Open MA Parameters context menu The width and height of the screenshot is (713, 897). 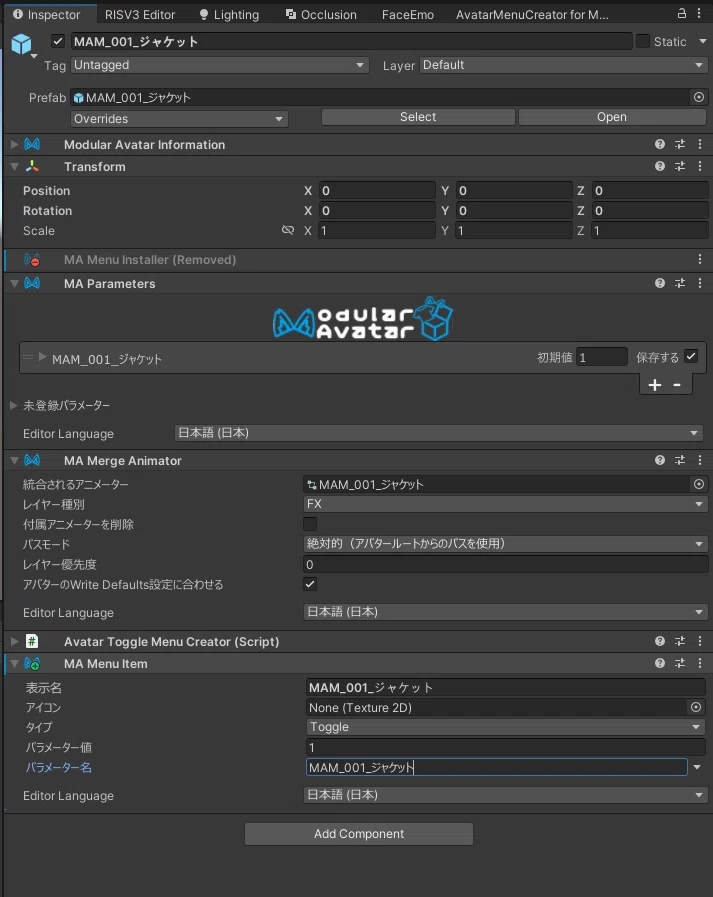click(700, 283)
